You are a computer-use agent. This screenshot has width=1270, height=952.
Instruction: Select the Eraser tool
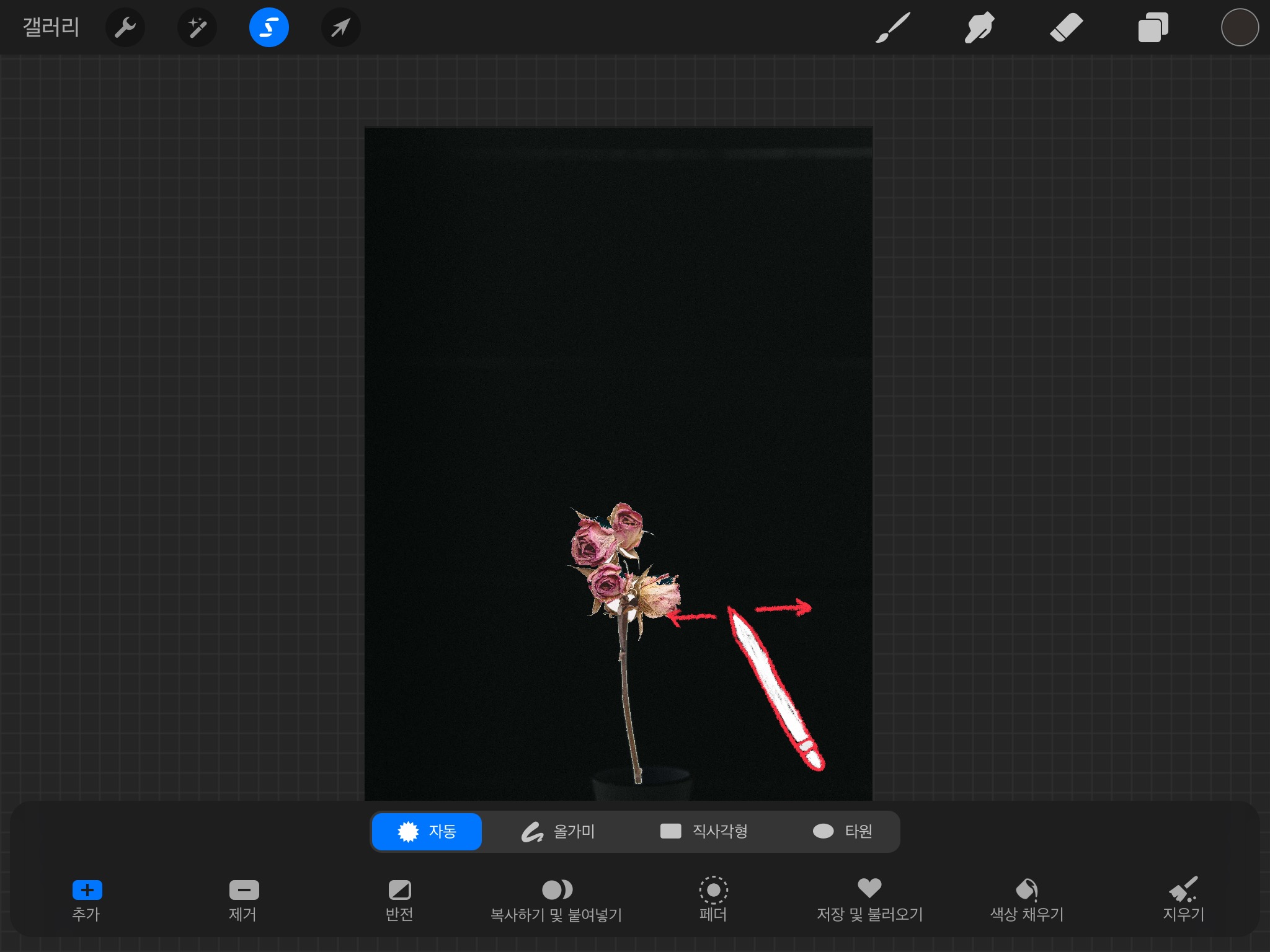pos(1066,28)
